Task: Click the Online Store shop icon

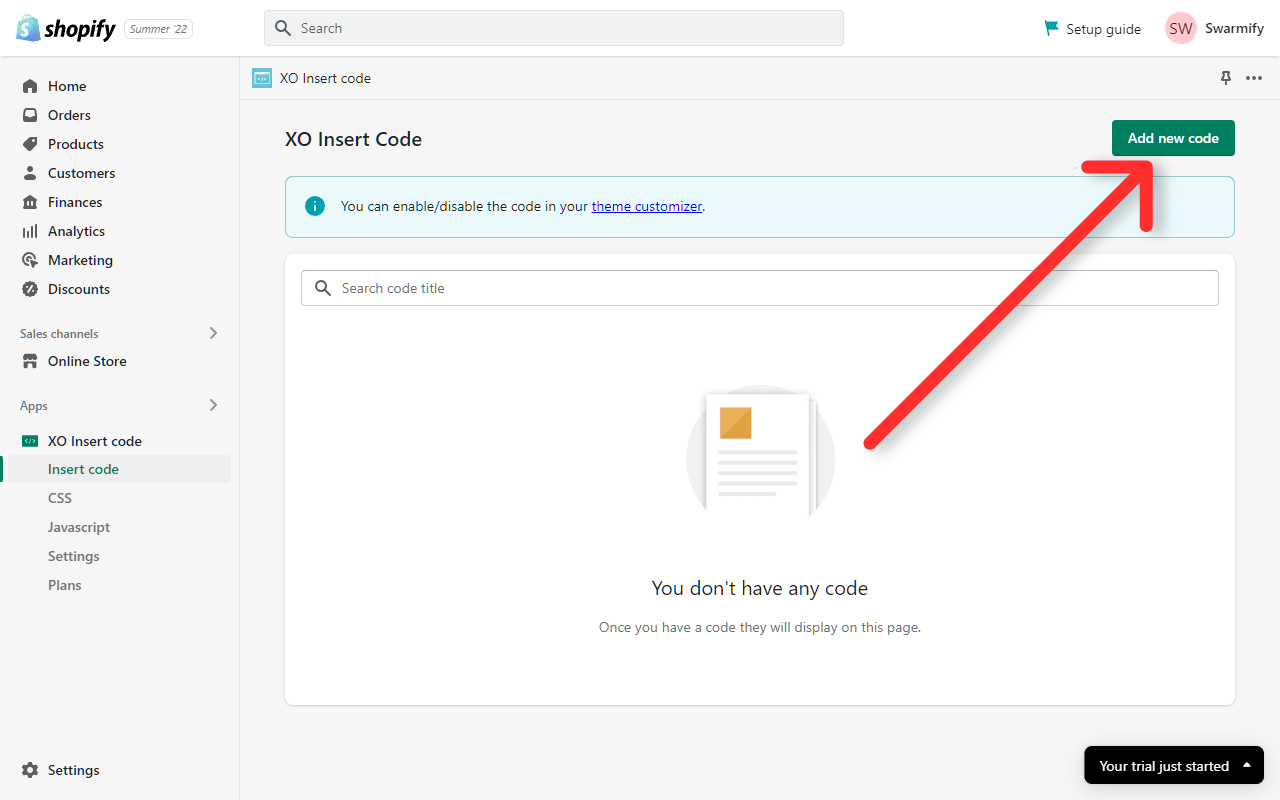Action: (30, 361)
